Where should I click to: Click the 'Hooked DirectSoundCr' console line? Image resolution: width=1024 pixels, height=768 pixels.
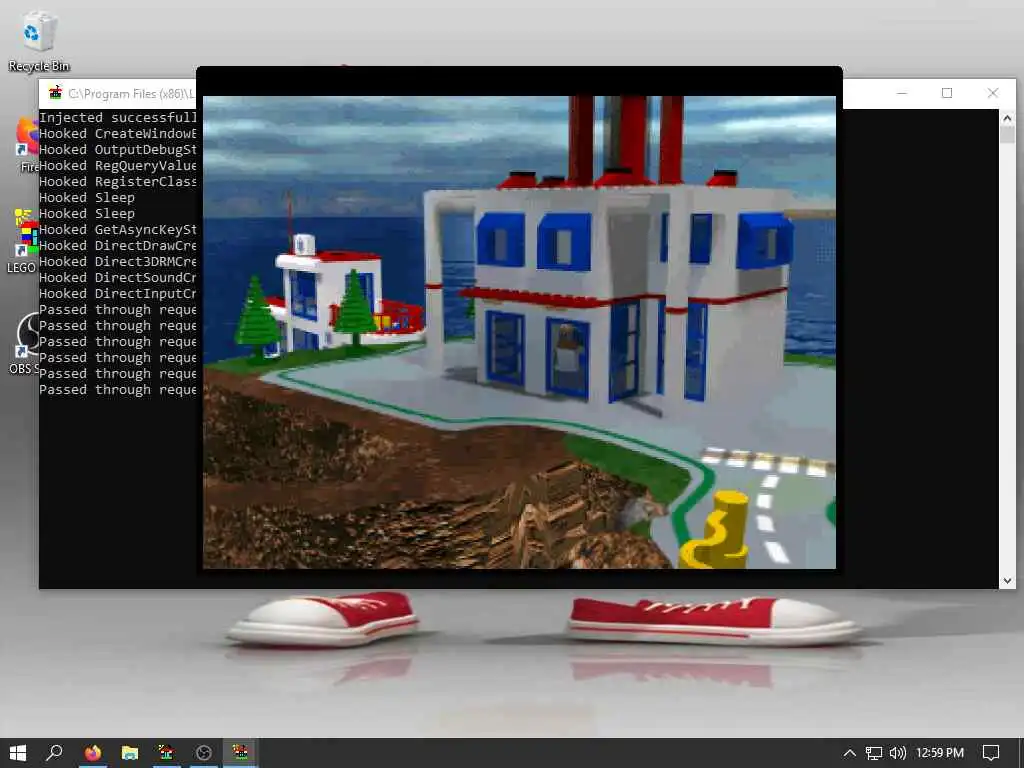(118, 278)
